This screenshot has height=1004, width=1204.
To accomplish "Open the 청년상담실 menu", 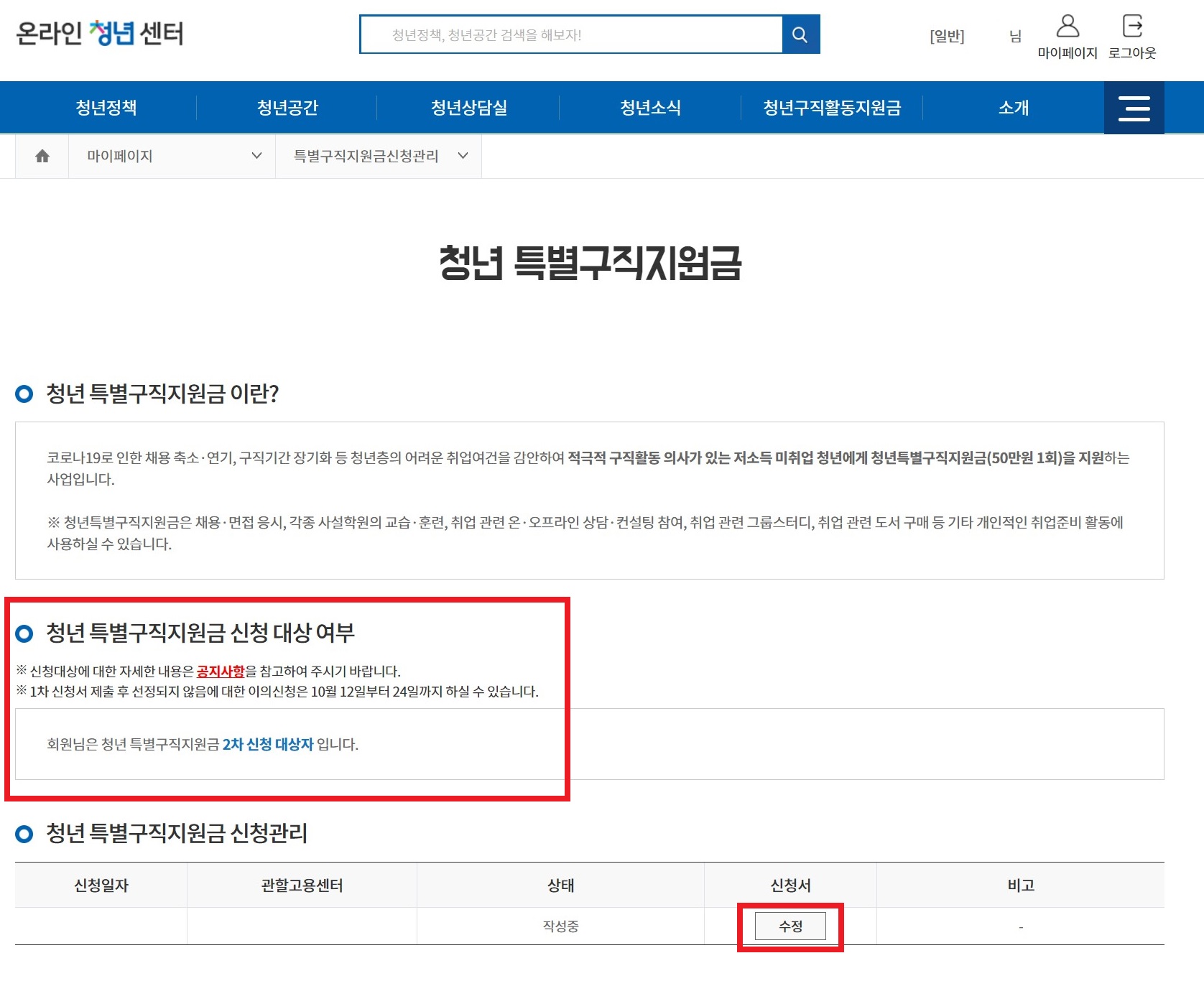I will (x=469, y=108).
